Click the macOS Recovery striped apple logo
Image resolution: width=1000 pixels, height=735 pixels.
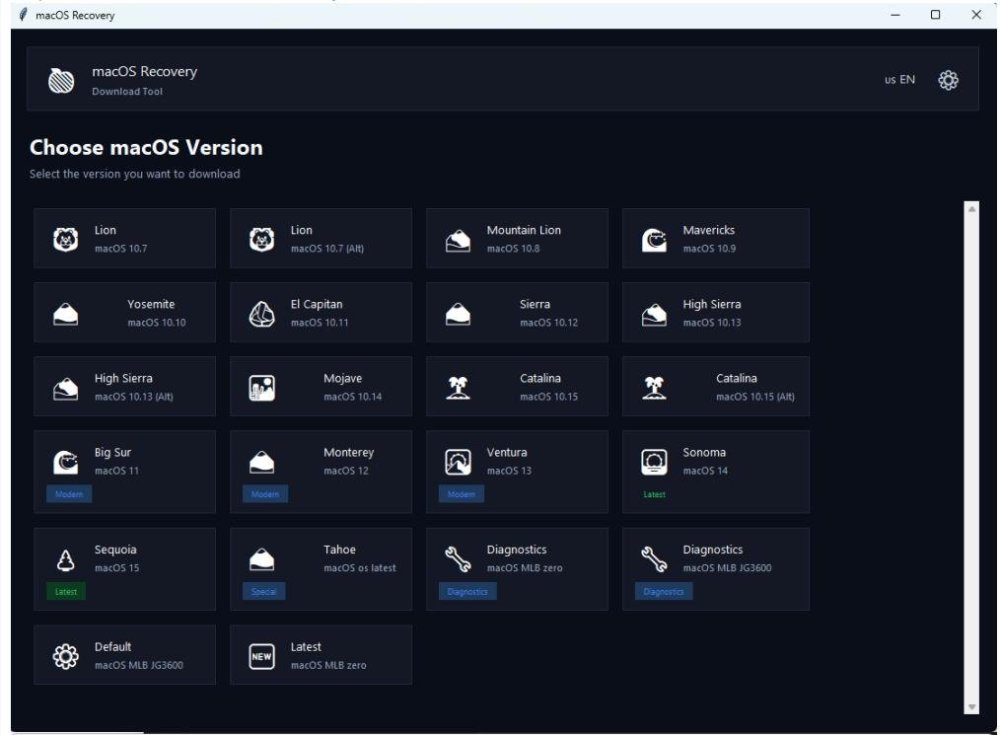(61, 80)
